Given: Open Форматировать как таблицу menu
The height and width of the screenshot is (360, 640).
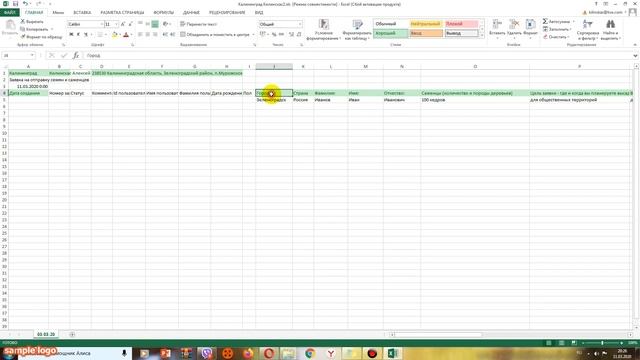Looking at the screenshot, I should (x=357, y=30).
